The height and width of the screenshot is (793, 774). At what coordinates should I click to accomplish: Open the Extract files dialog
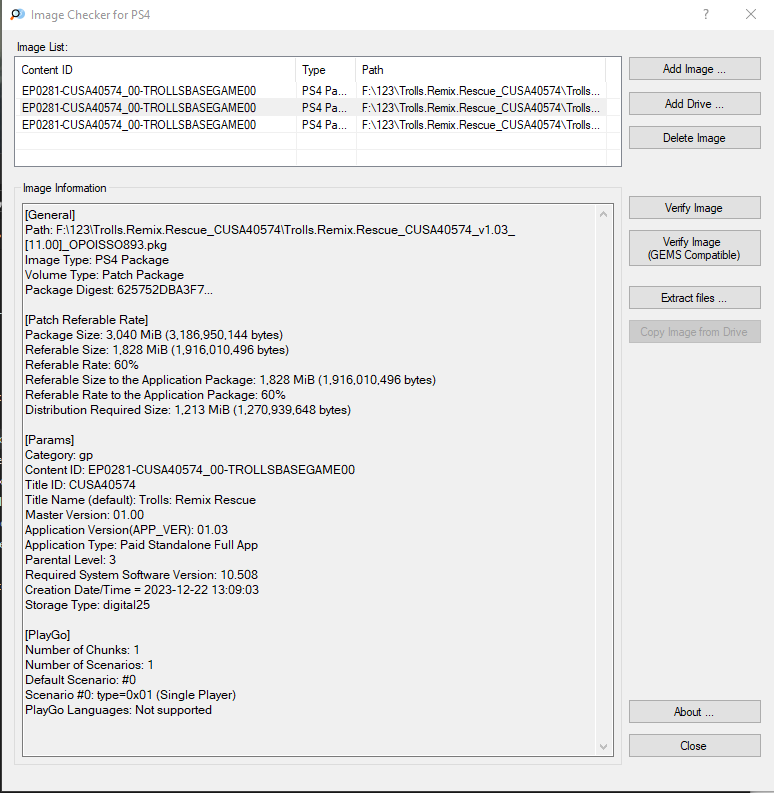click(694, 298)
